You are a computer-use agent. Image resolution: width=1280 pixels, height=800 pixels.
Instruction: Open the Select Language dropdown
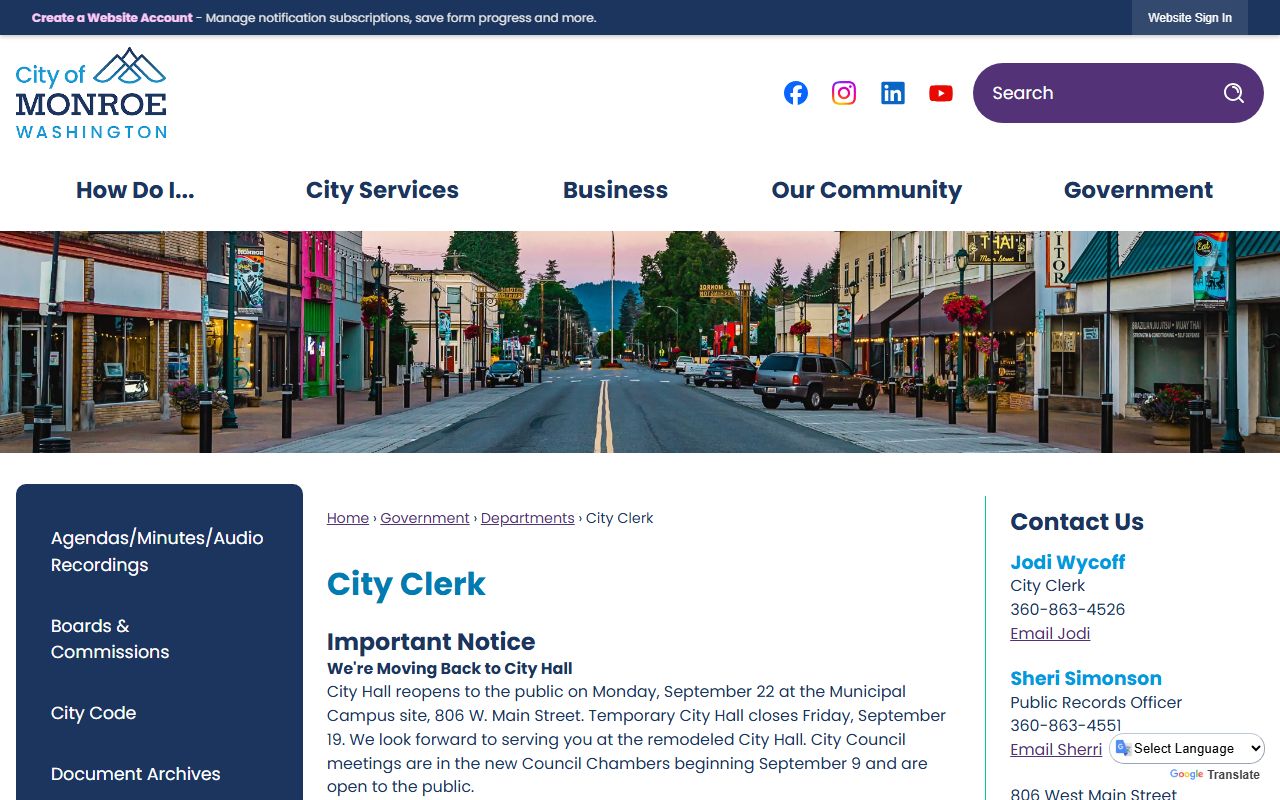(x=1187, y=748)
